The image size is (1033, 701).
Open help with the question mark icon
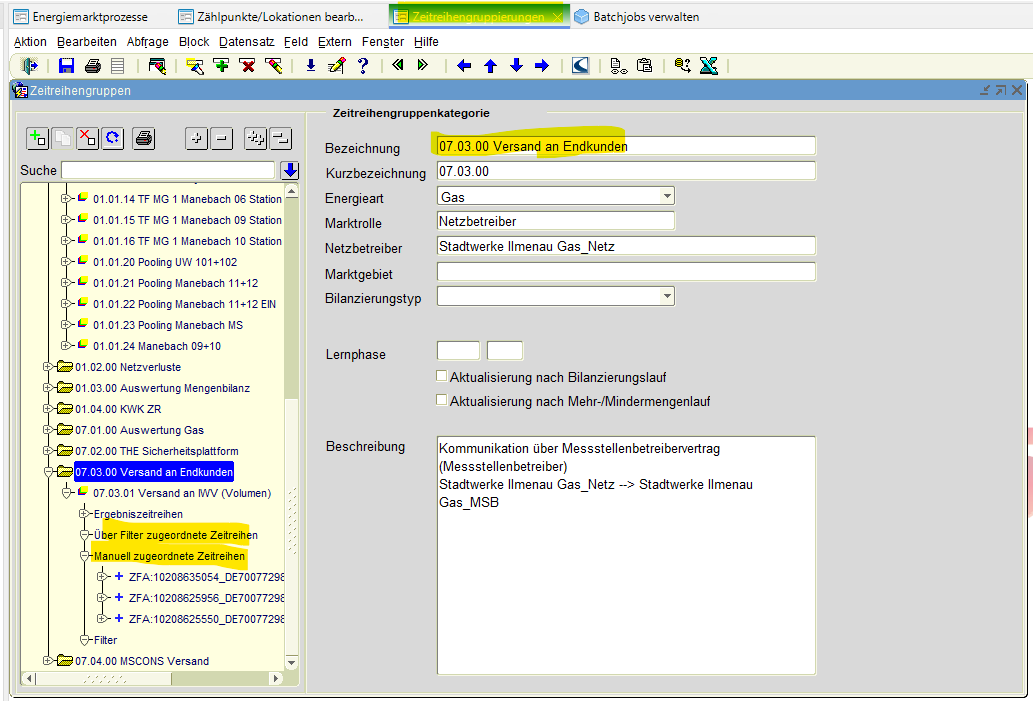point(363,66)
